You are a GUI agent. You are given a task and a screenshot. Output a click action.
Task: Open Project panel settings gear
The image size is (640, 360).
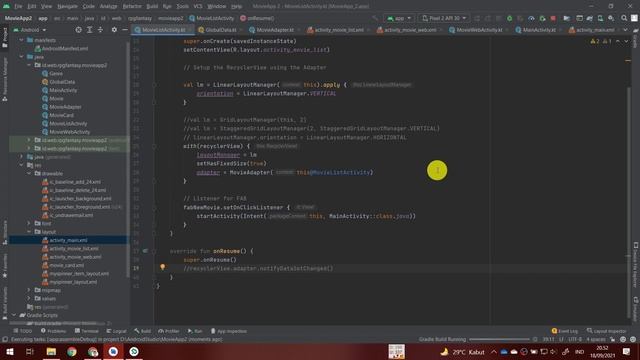(114, 30)
